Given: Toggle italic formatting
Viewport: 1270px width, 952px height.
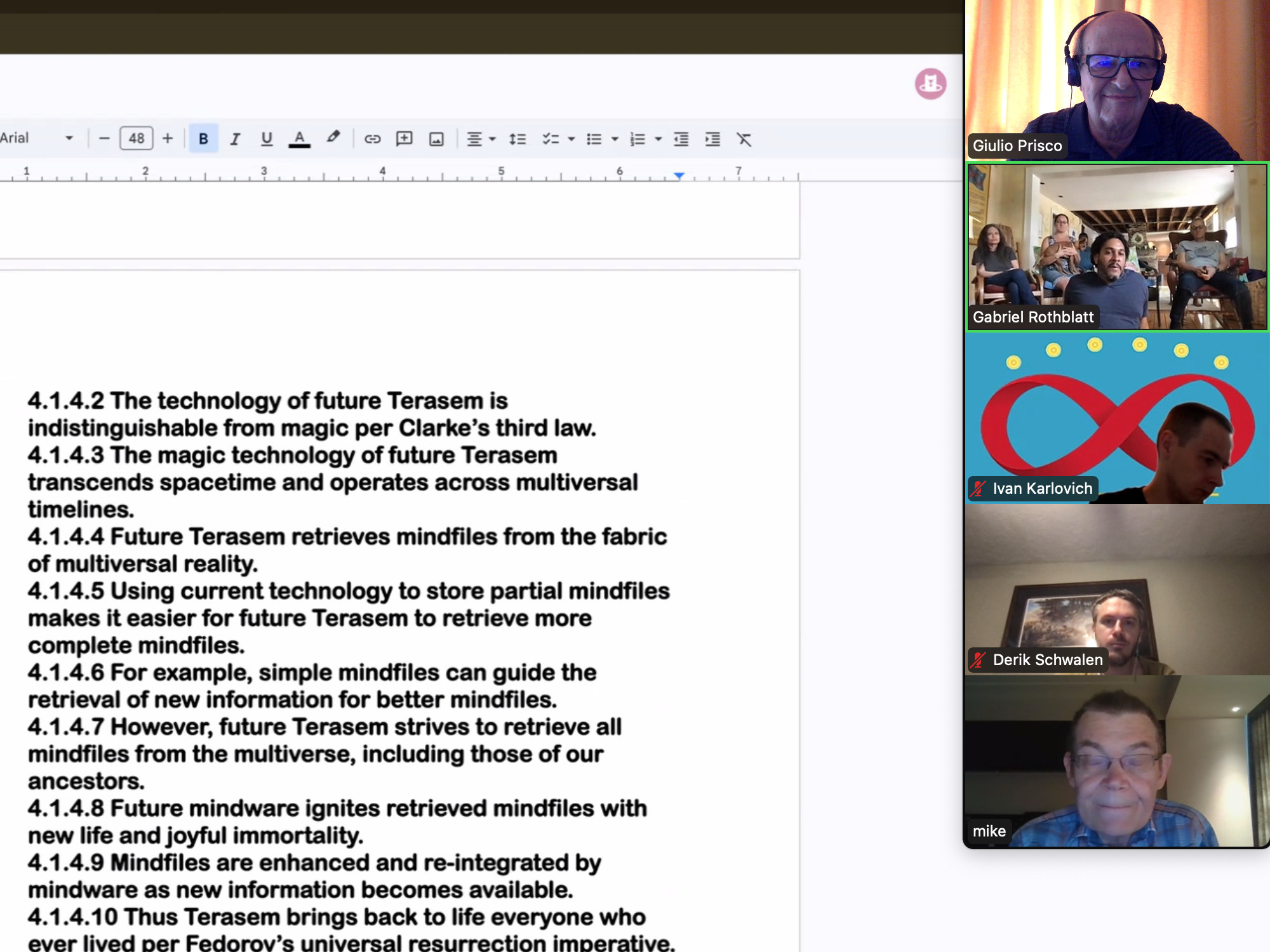Looking at the screenshot, I should (x=235, y=138).
